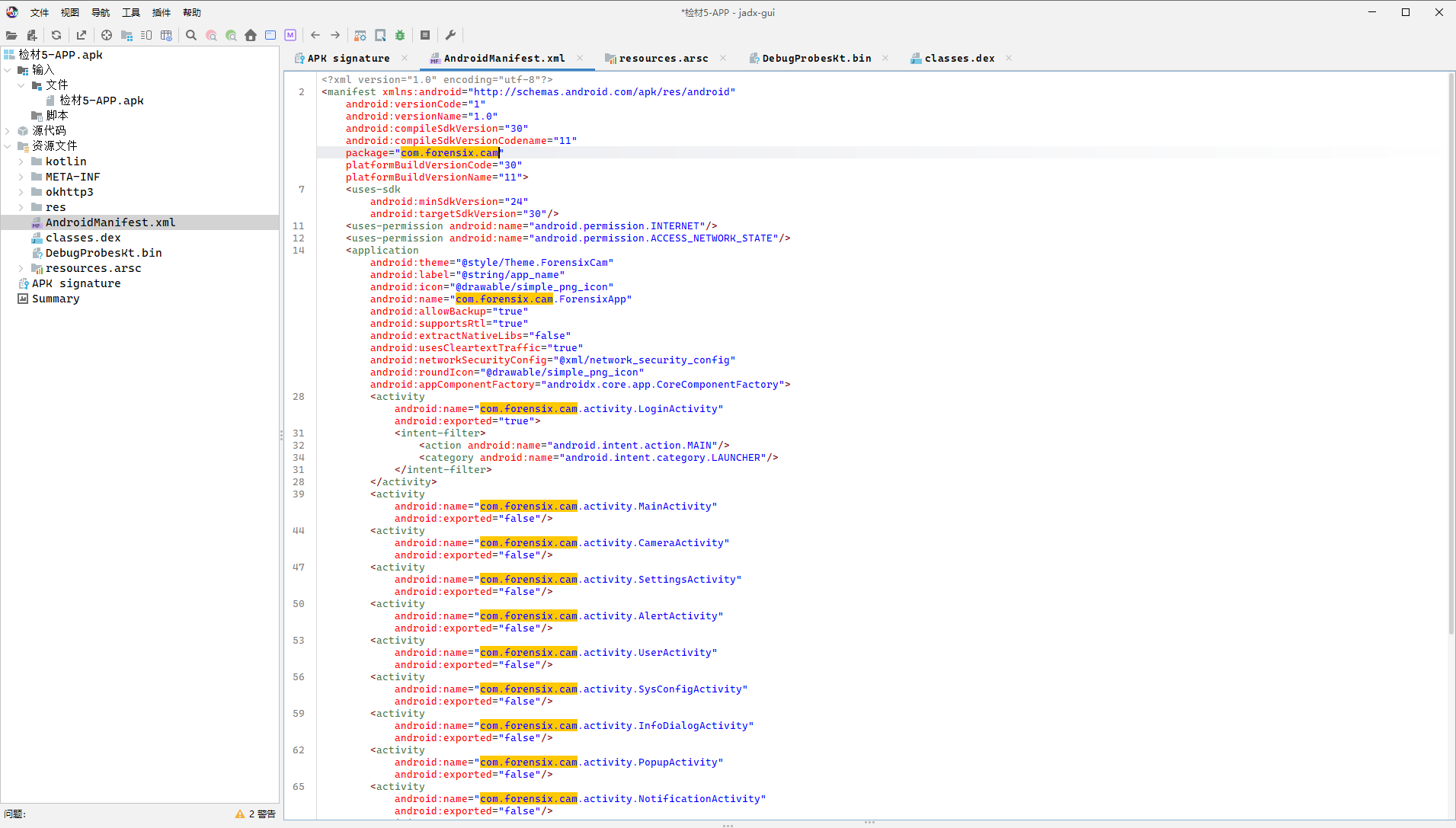This screenshot has width=1456, height=828.
Task: Collapse the 资源文件 tree node
Action: [x=8, y=146]
